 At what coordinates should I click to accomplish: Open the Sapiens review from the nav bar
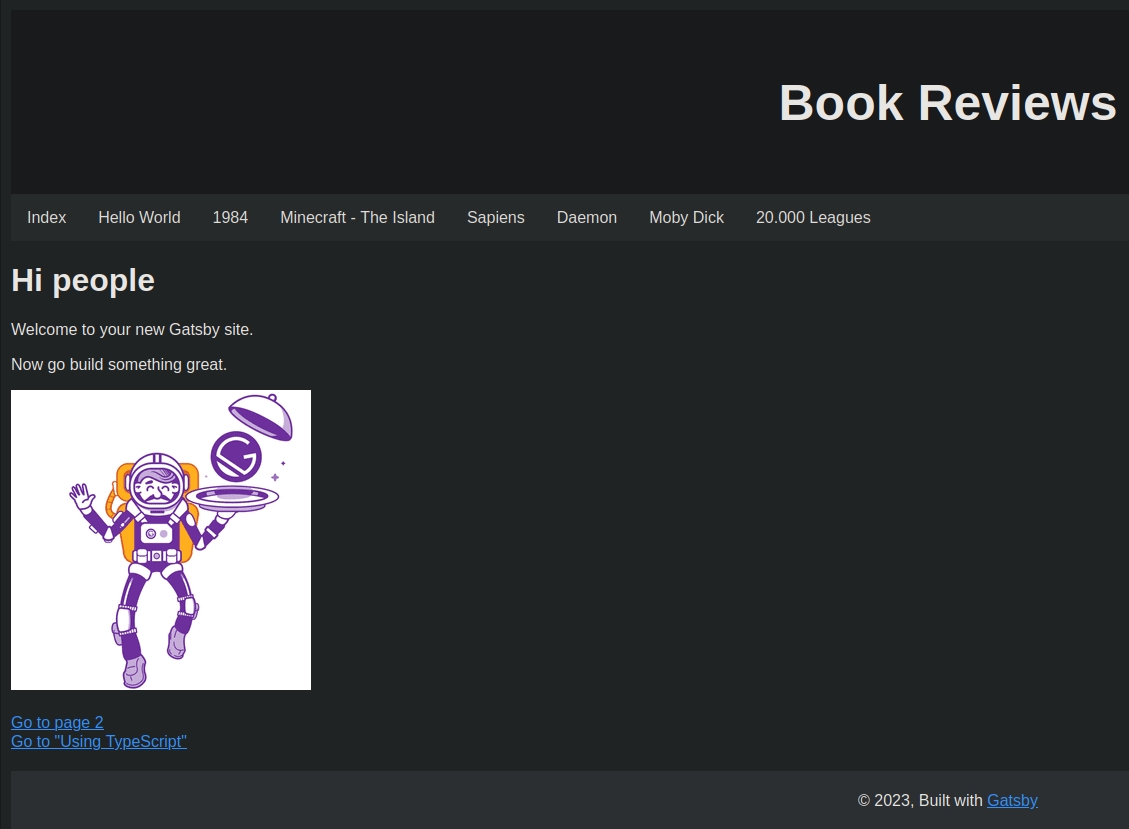coord(495,217)
